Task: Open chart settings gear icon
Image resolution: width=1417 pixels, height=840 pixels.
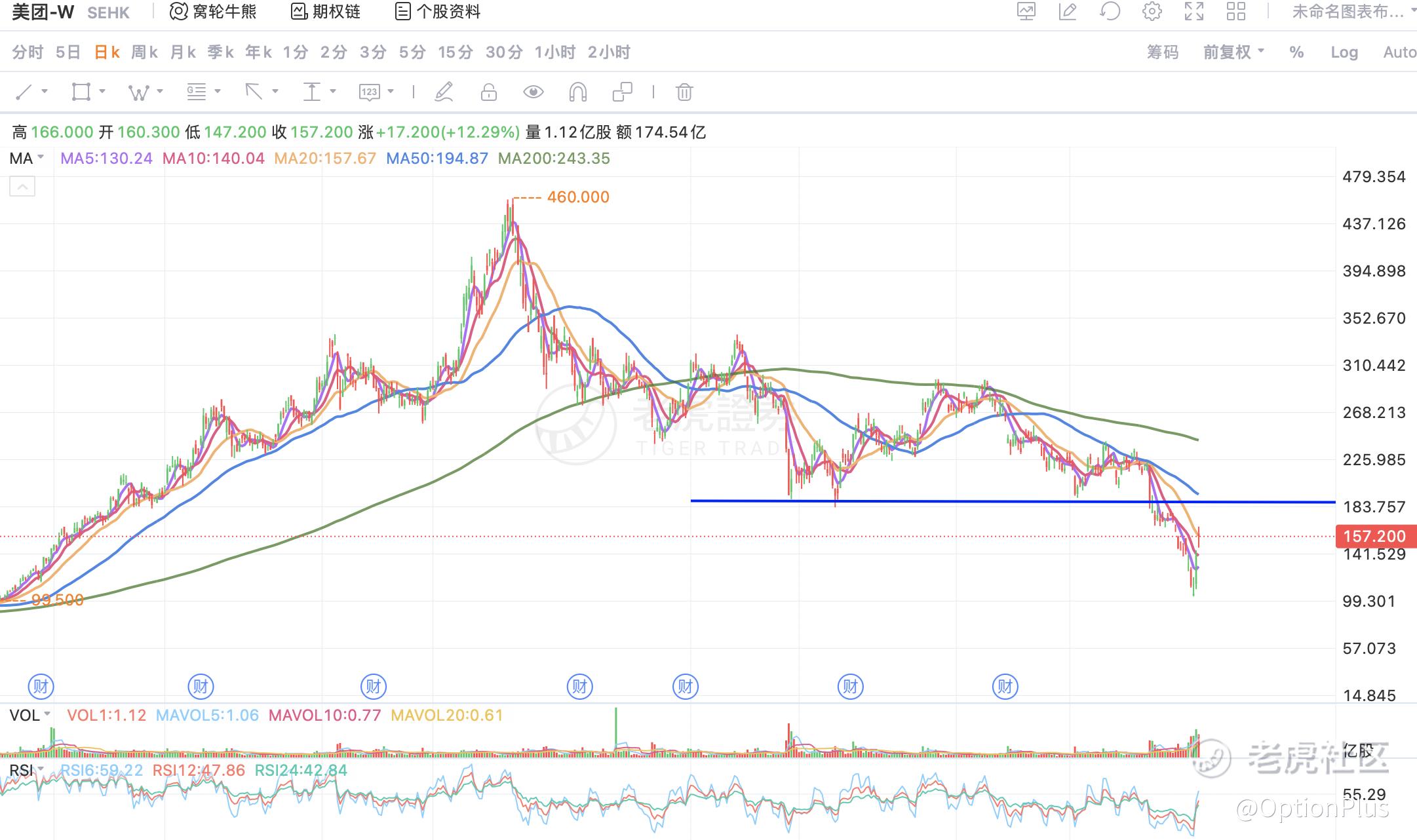Action: 1152,12
